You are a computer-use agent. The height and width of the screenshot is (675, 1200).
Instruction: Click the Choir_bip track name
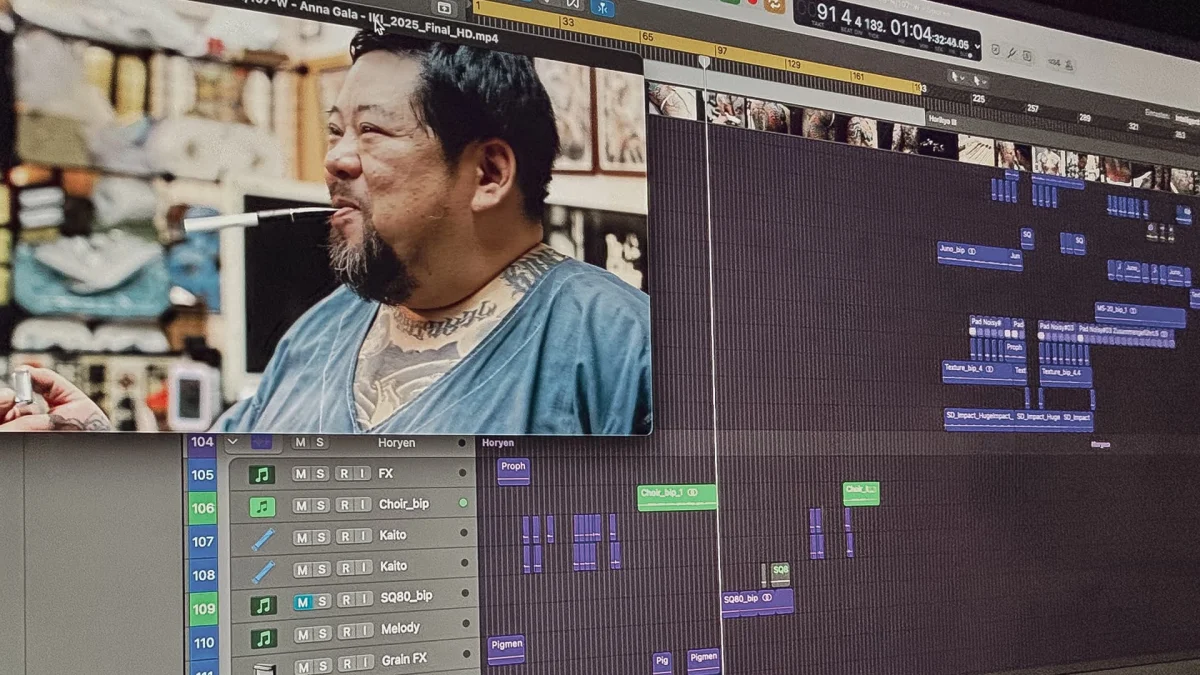[x=404, y=505]
